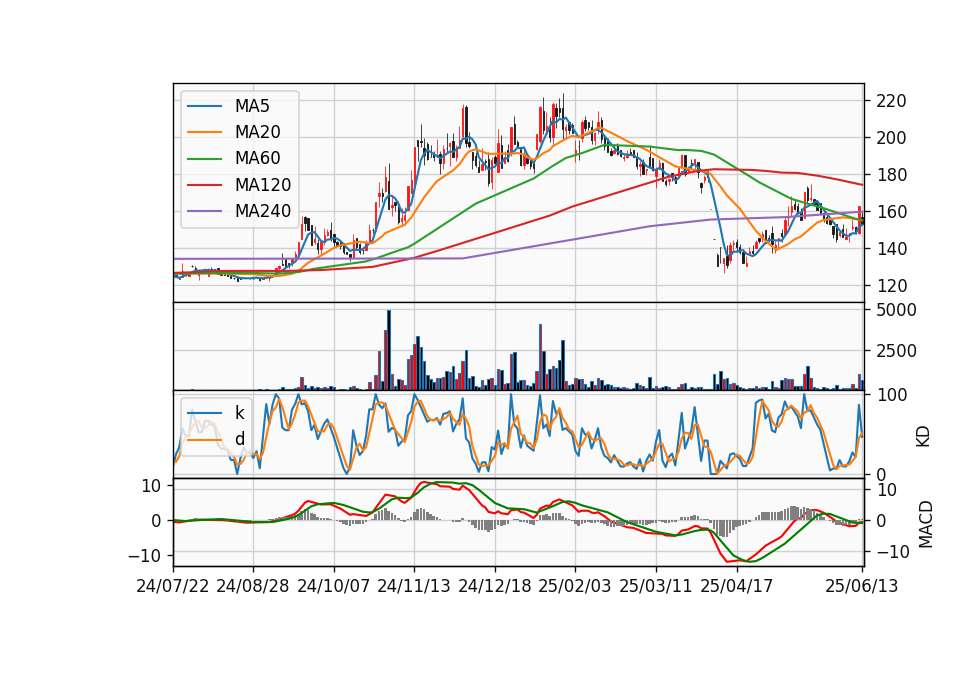Click the green MA60 legend line sample
Viewport: 960px width, 690px height.
204,159
